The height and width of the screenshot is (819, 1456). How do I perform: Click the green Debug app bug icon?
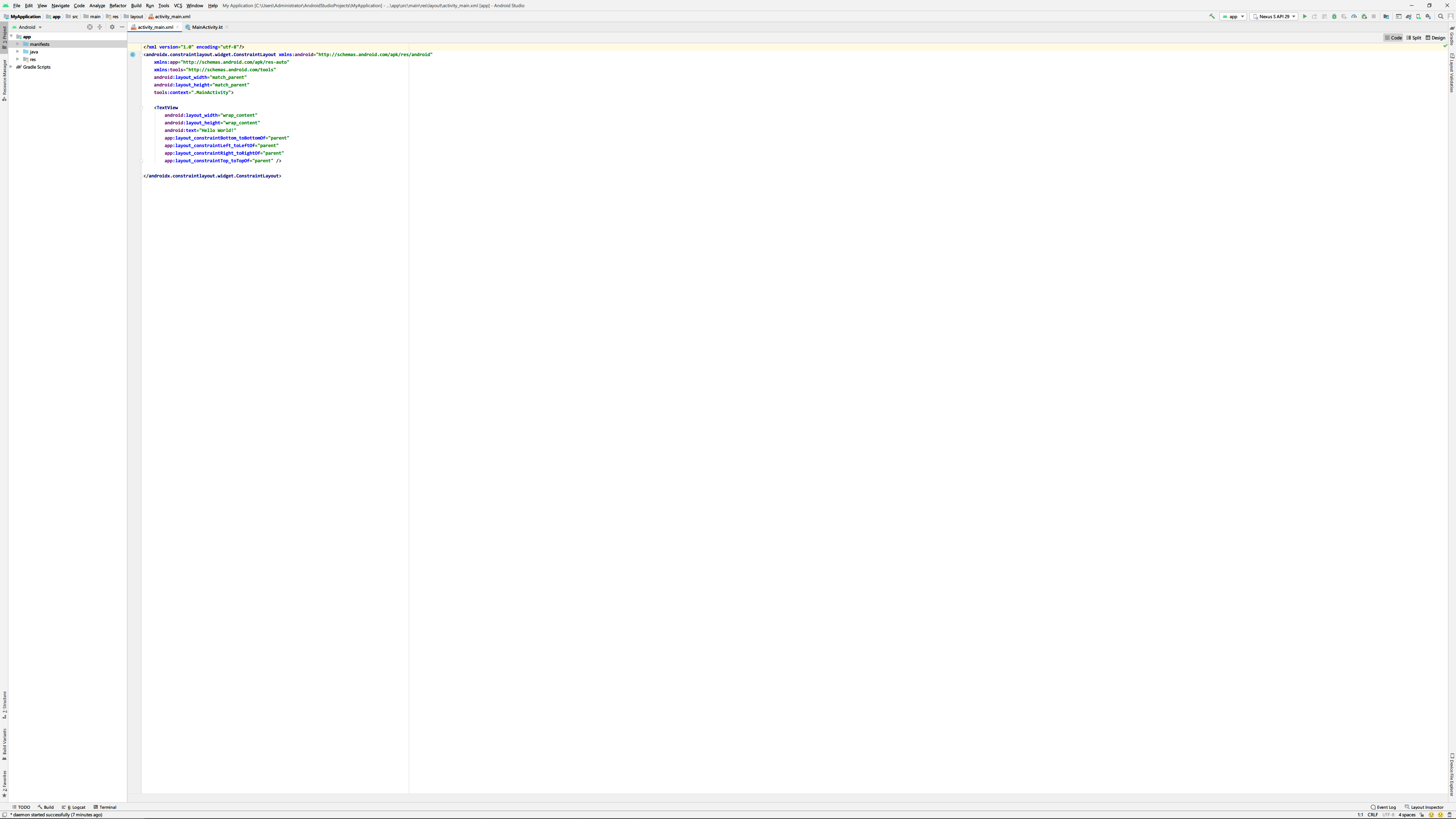click(x=1335, y=16)
